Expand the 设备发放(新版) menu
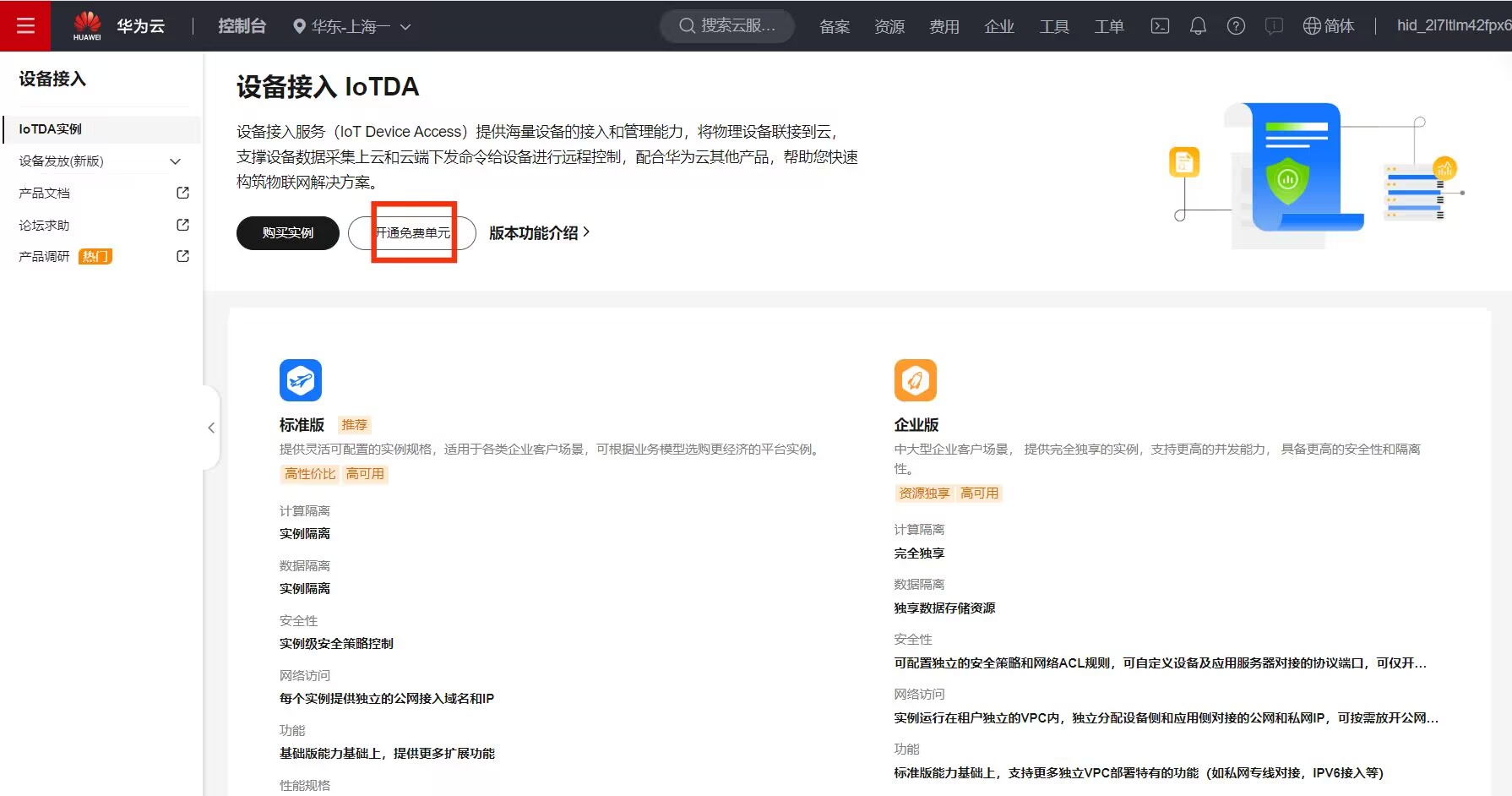1512x796 pixels. click(x=101, y=161)
